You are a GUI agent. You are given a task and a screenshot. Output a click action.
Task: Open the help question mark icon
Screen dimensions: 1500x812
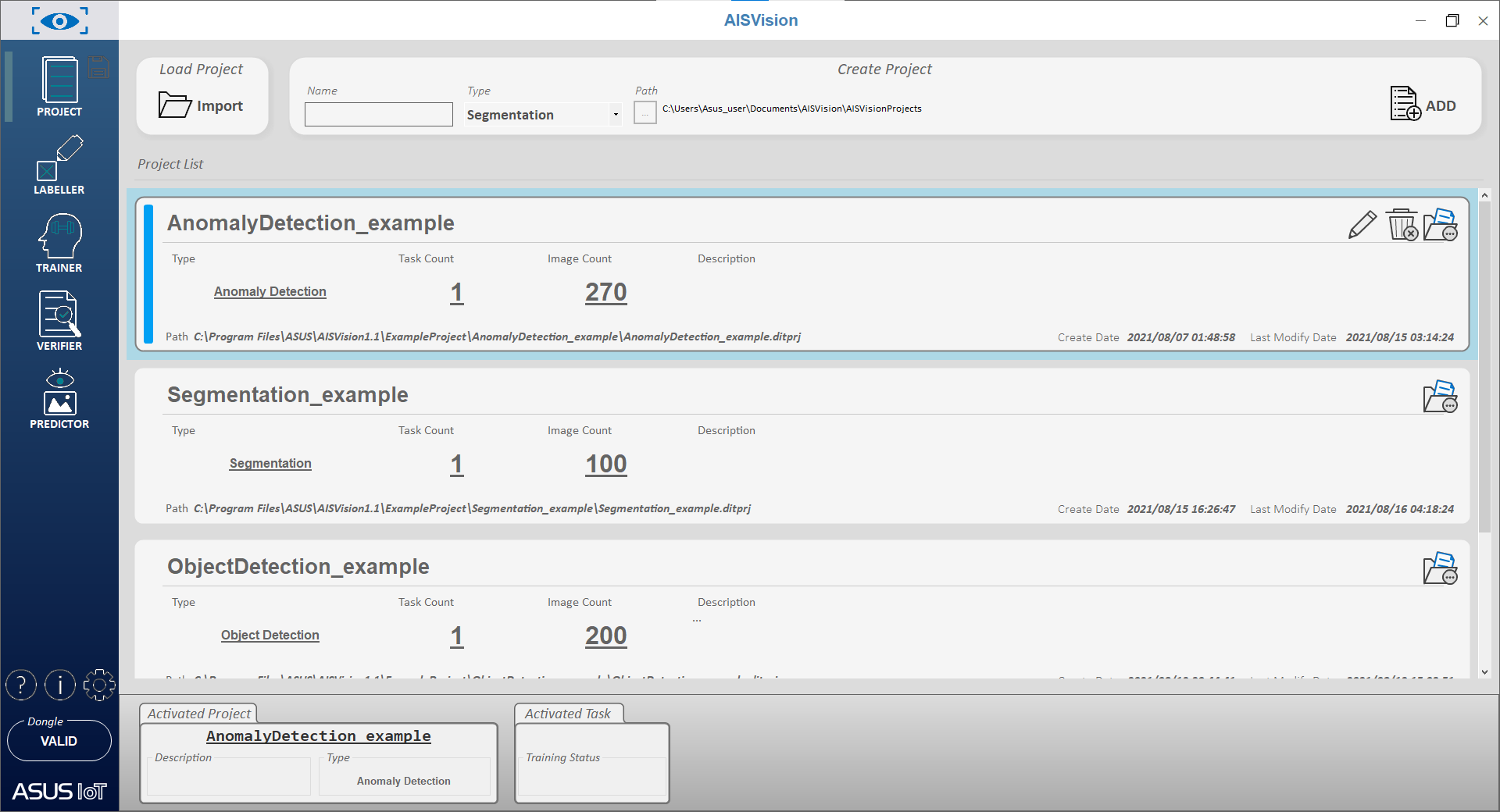click(x=21, y=685)
